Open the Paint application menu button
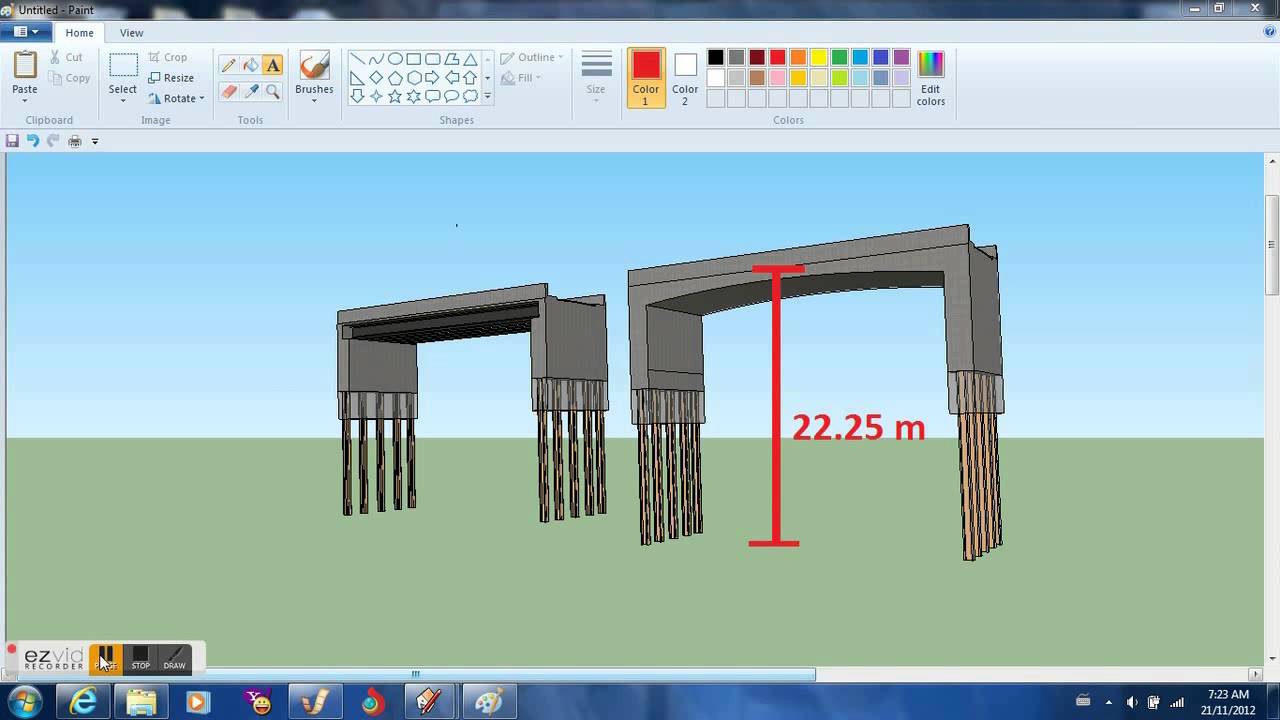Image resolution: width=1280 pixels, height=720 pixels. (27, 32)
